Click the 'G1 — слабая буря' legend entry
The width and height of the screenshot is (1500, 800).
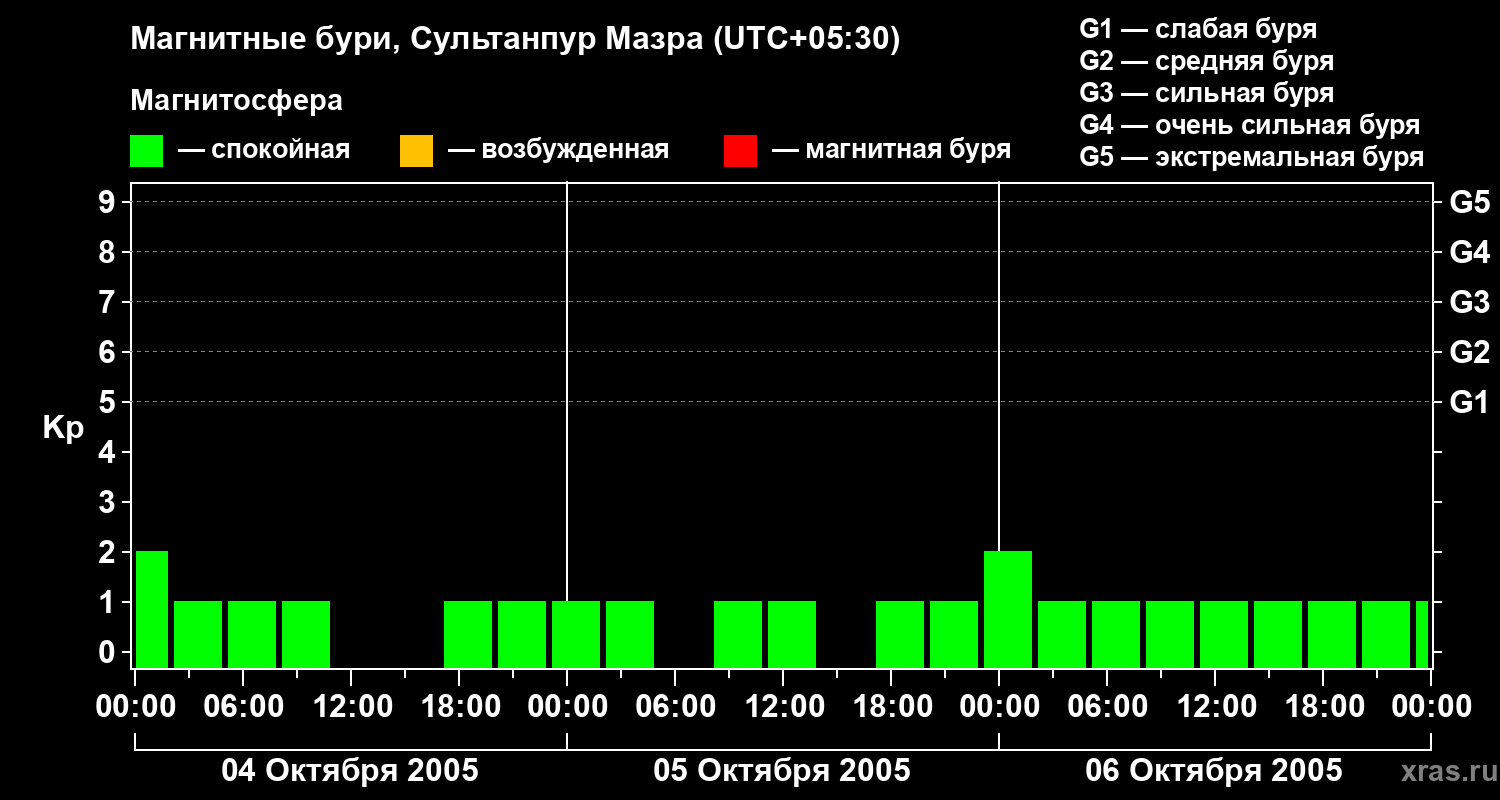pos(1198,29)
